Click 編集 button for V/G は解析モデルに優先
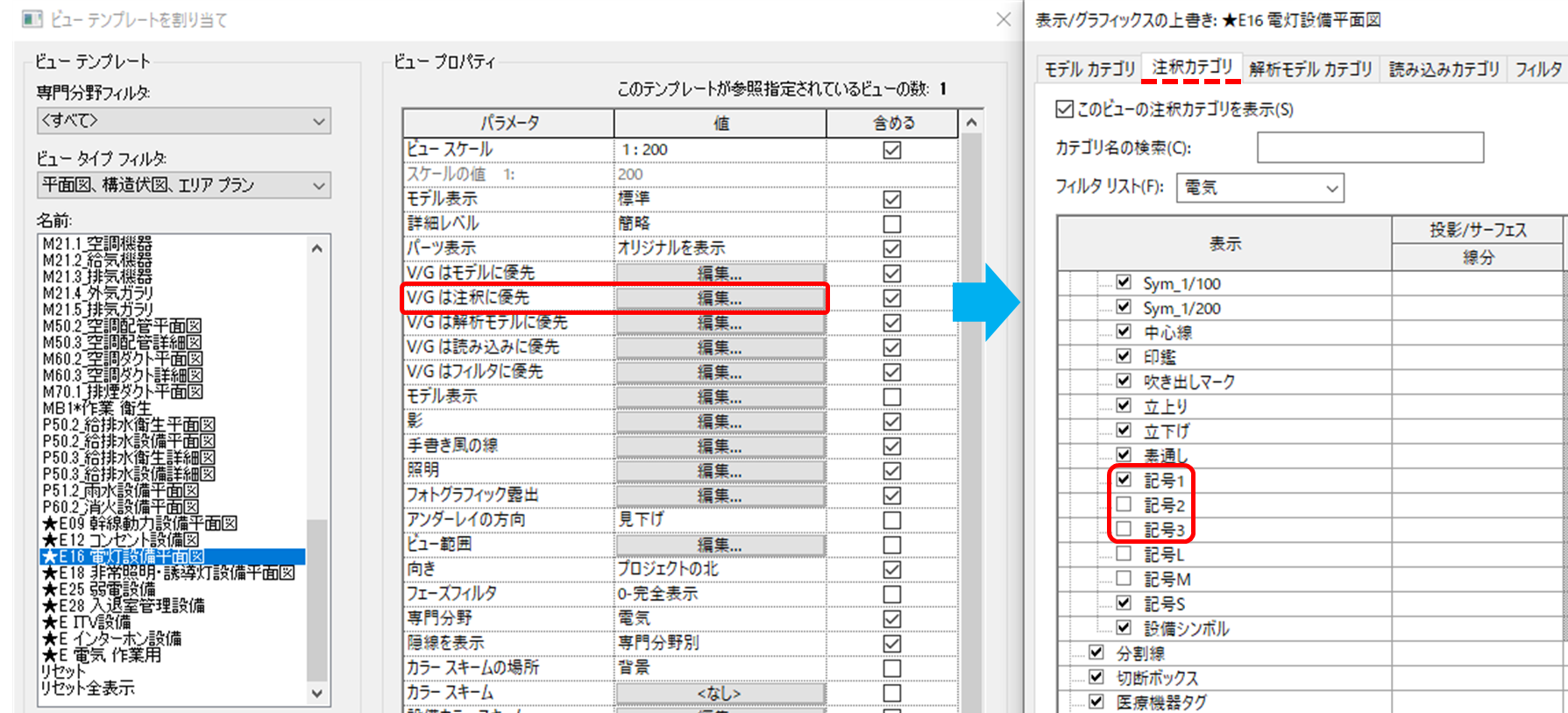 coord(720,323)
